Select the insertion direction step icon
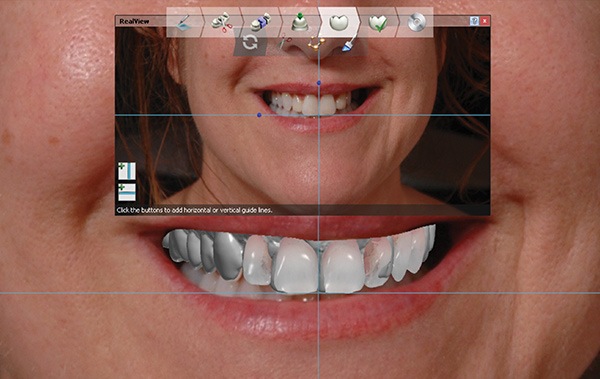The height and width of the screenshot is (379, 600). (300, 22)
